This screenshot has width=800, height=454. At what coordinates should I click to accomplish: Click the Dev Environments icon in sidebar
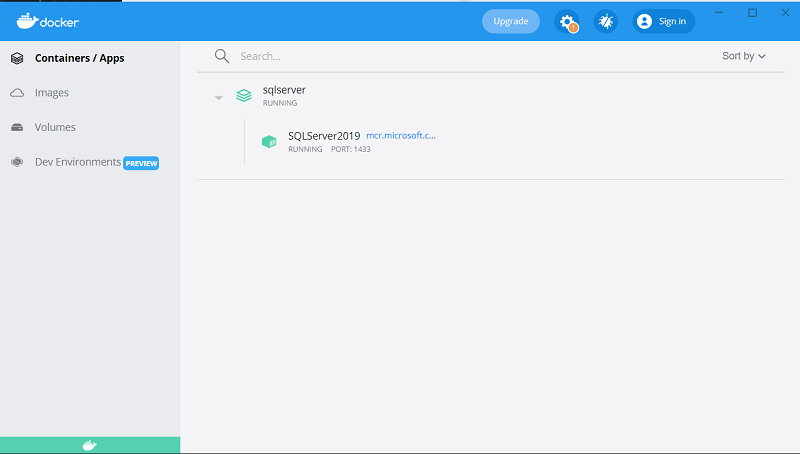pos(17,162)
